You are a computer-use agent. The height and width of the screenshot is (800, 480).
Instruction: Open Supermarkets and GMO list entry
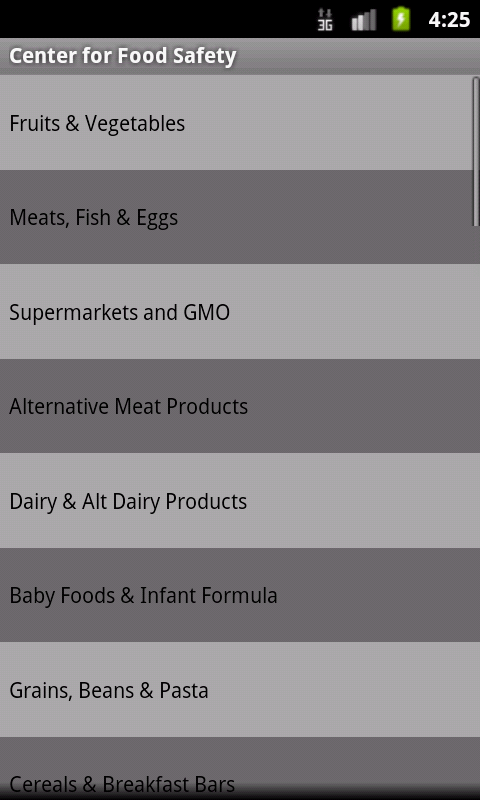(x=240, y=312)
